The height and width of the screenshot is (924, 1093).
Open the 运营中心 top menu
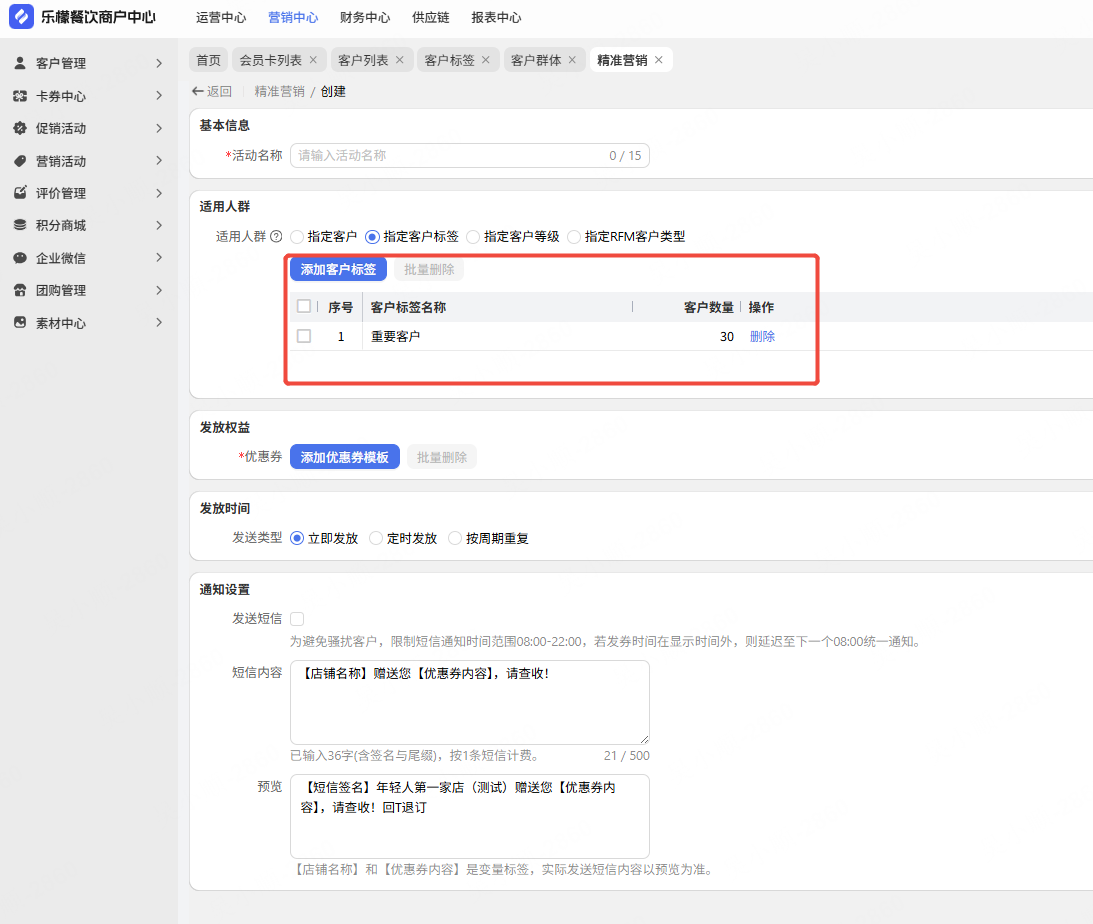point(221,17)
